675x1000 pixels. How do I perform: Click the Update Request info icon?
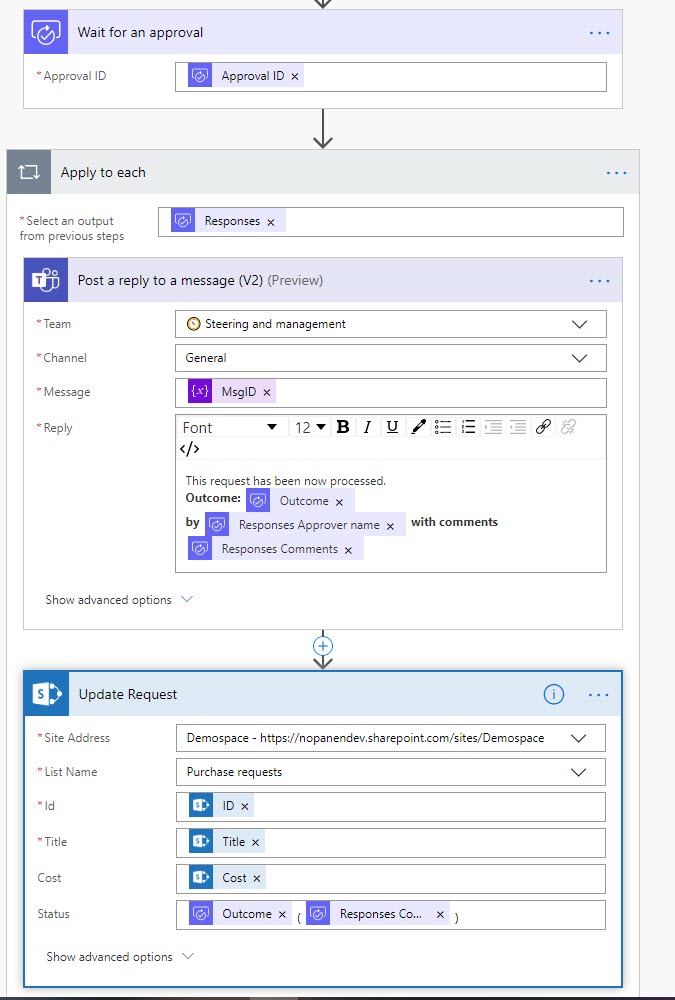tap(553, 695)
